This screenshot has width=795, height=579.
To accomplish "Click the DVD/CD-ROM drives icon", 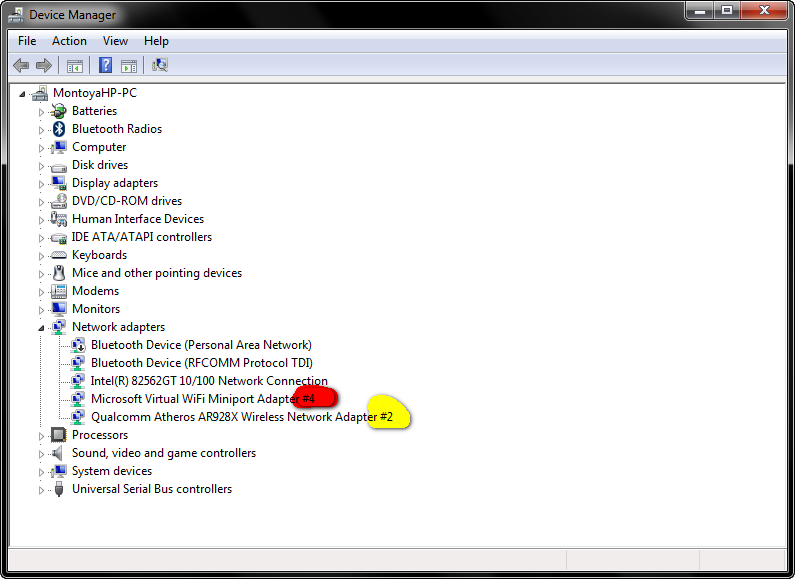I will click(59, 201).
